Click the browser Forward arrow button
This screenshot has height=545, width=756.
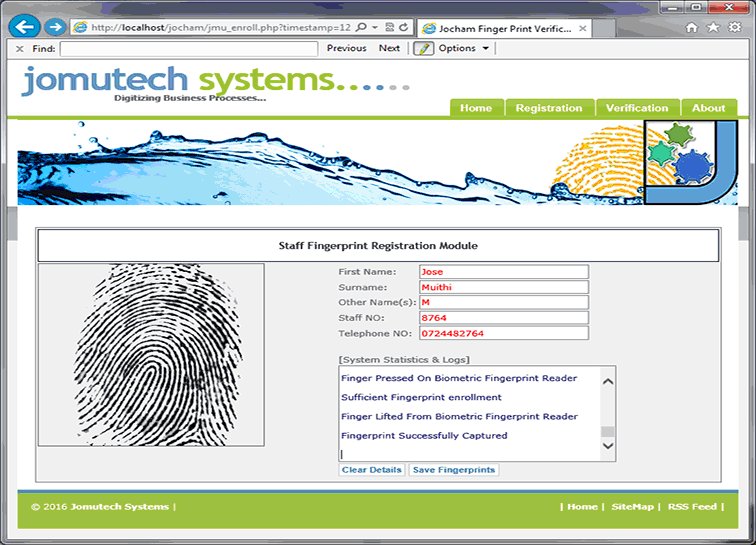coord(55,27)
